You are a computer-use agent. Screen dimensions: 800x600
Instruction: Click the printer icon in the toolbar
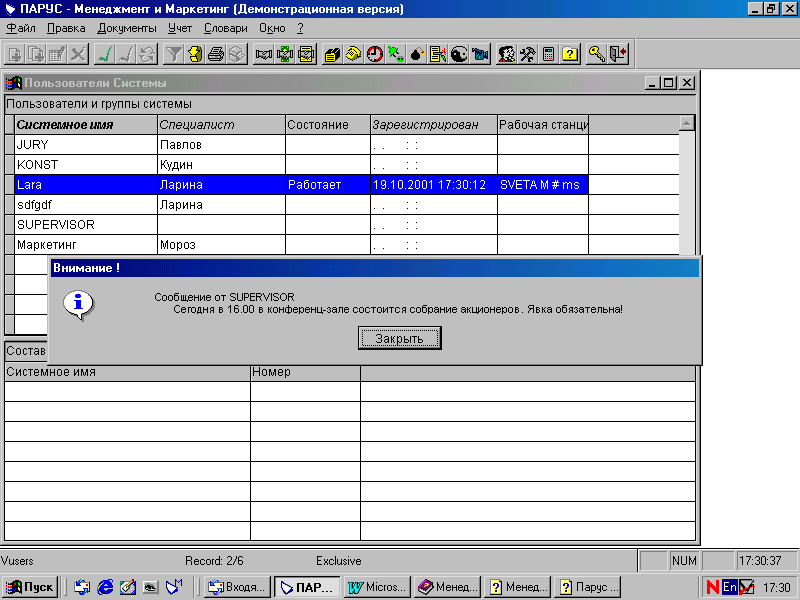pyautogui.click(x=216, y=54)
